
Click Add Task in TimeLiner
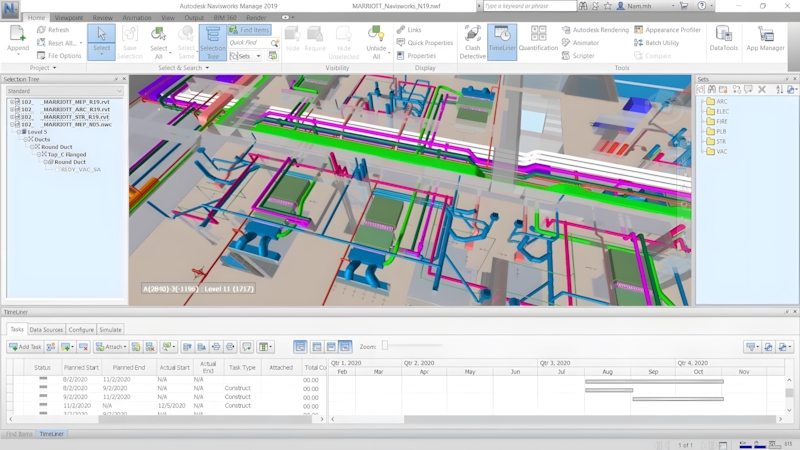25,347
